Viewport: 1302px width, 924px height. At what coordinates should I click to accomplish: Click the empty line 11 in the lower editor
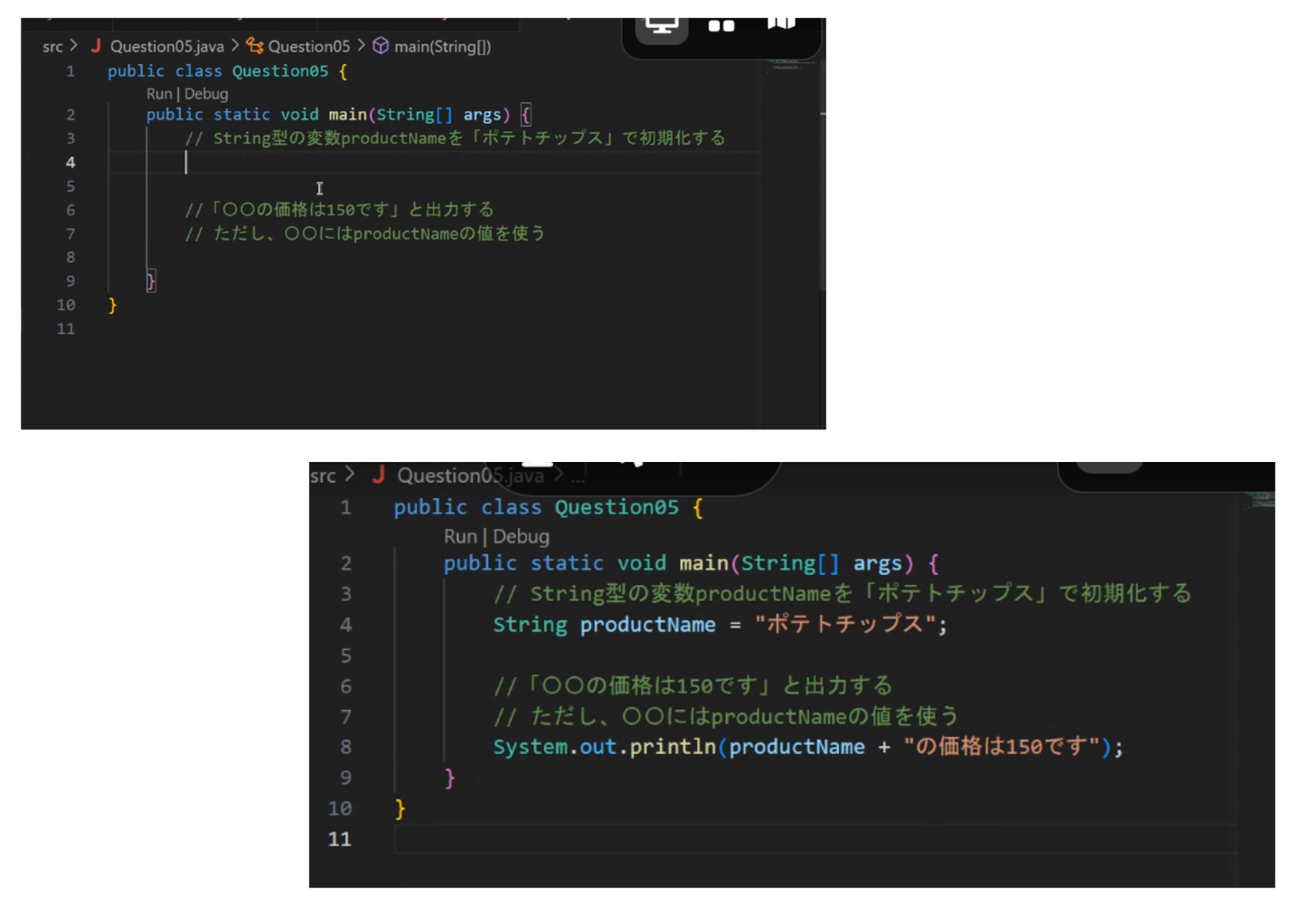(x=816, y=839)
